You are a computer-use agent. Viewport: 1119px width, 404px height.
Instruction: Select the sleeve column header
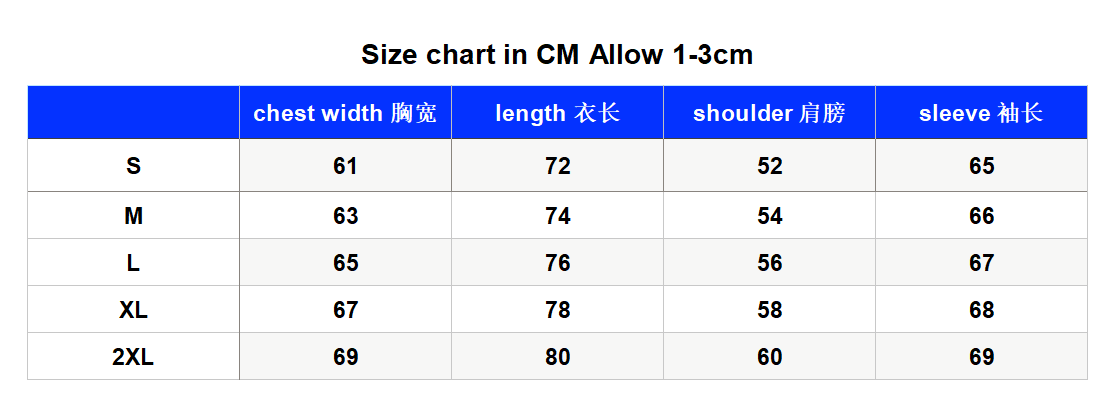click(981, 113)
